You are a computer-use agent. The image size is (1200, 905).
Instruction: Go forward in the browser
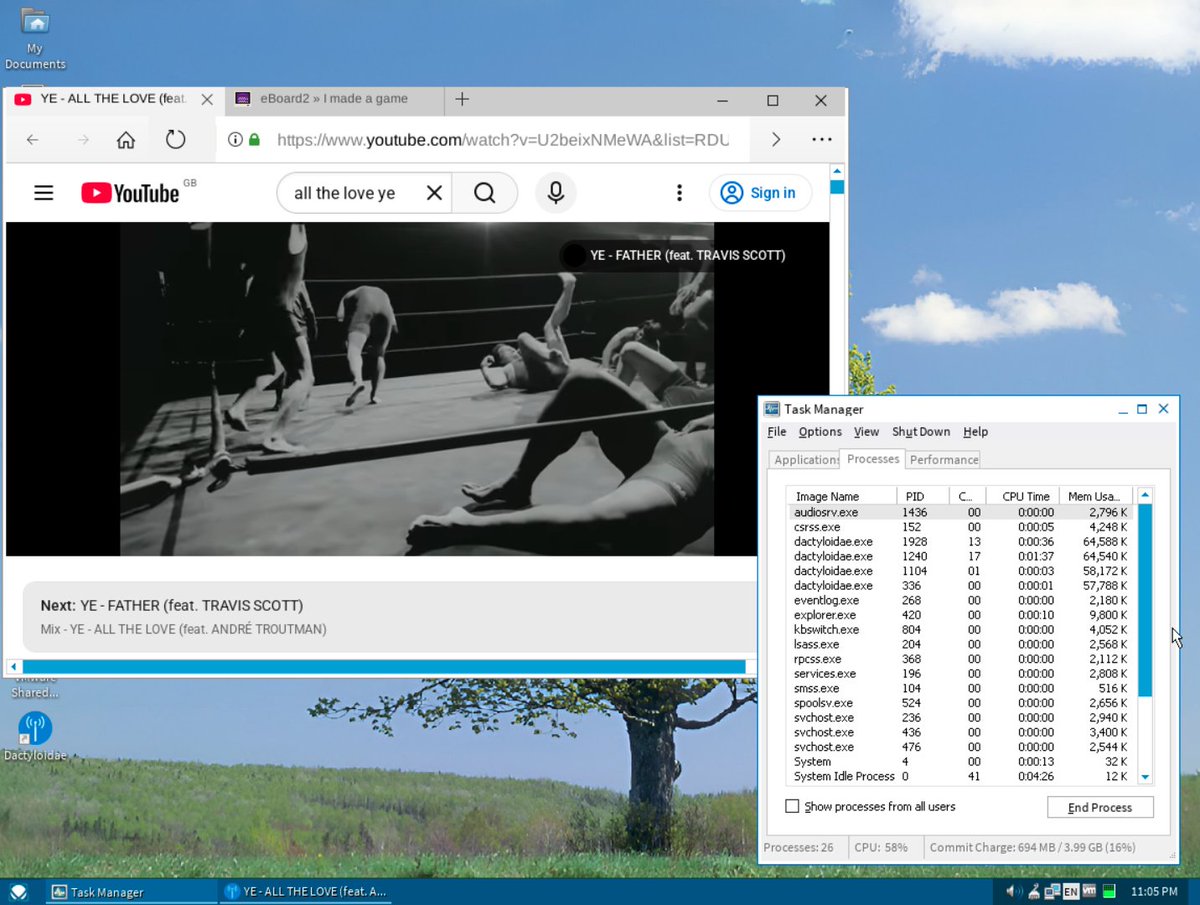(x=83, y=140)
